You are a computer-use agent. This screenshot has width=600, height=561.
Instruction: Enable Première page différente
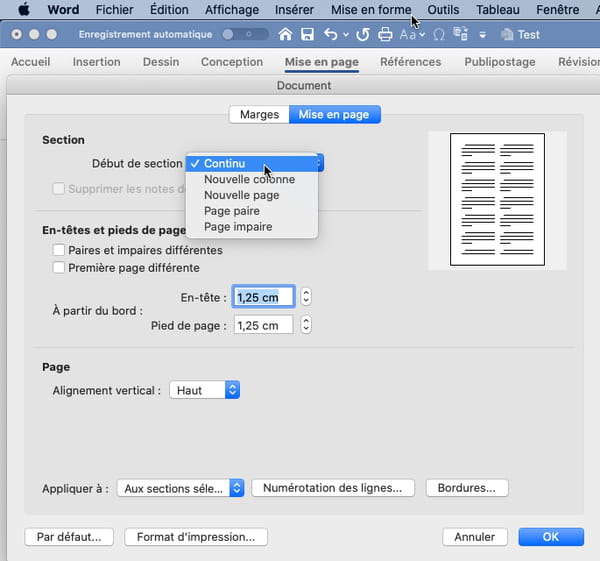coord(59,267)
